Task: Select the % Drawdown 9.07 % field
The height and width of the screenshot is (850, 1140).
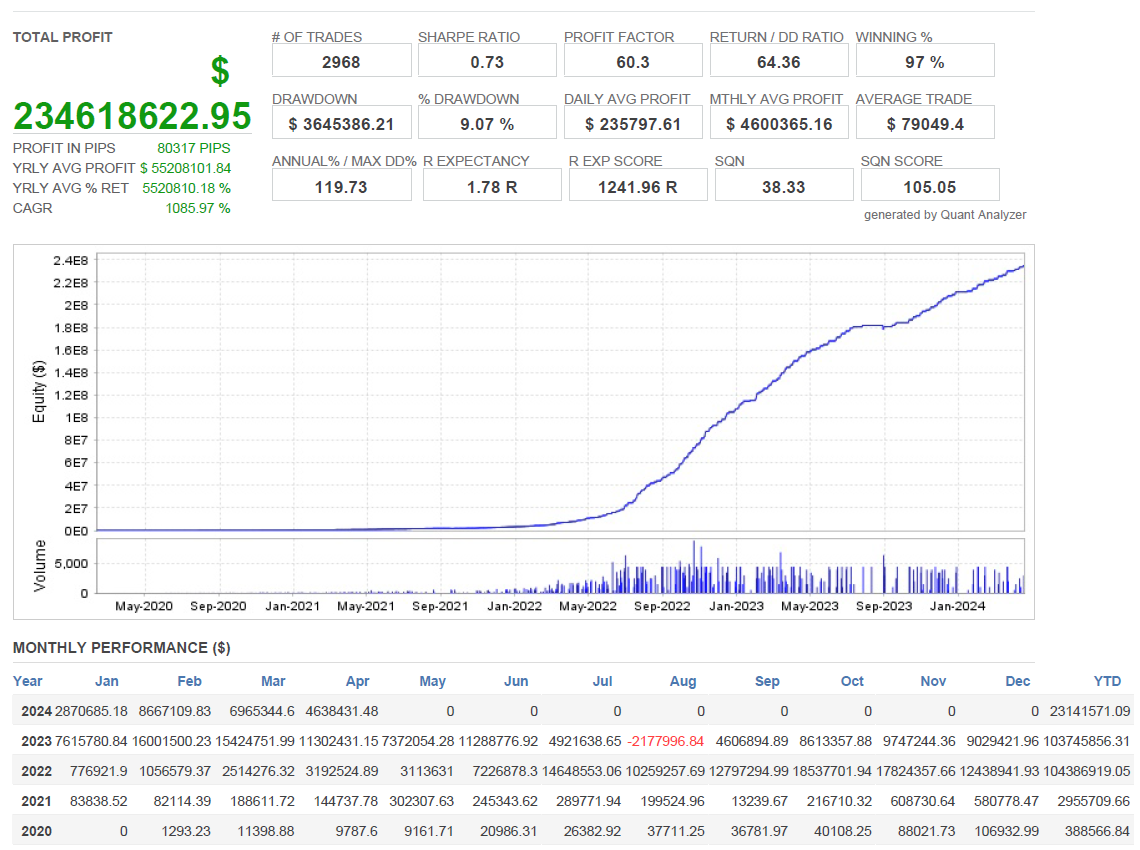Action: point(487,124)
